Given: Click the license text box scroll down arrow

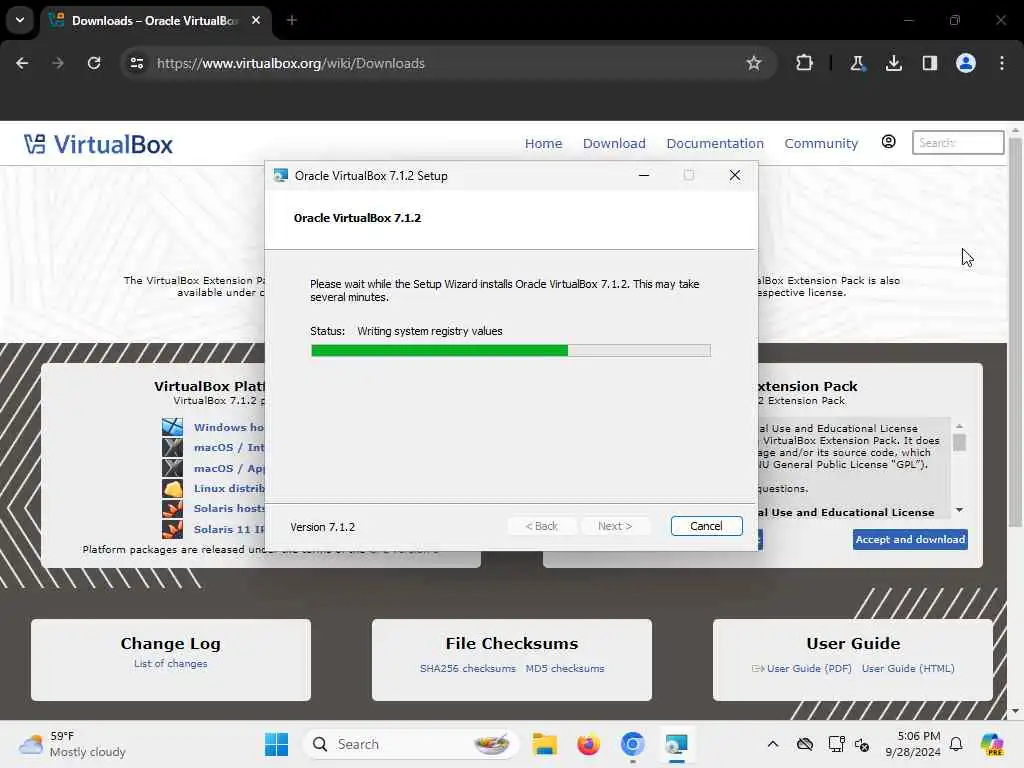Looking at the screenshot, I should pyautogui.click(x=959, y=510).
